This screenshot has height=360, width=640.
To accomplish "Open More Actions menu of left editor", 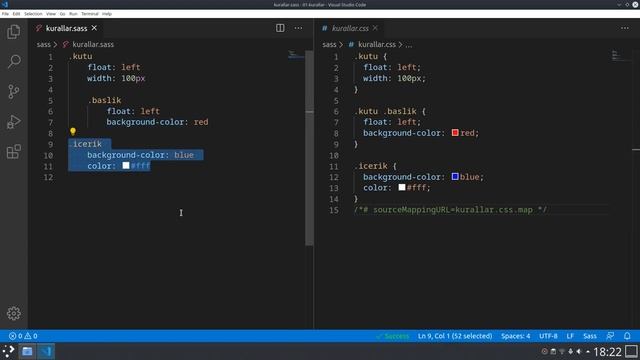I will (298, 28).
